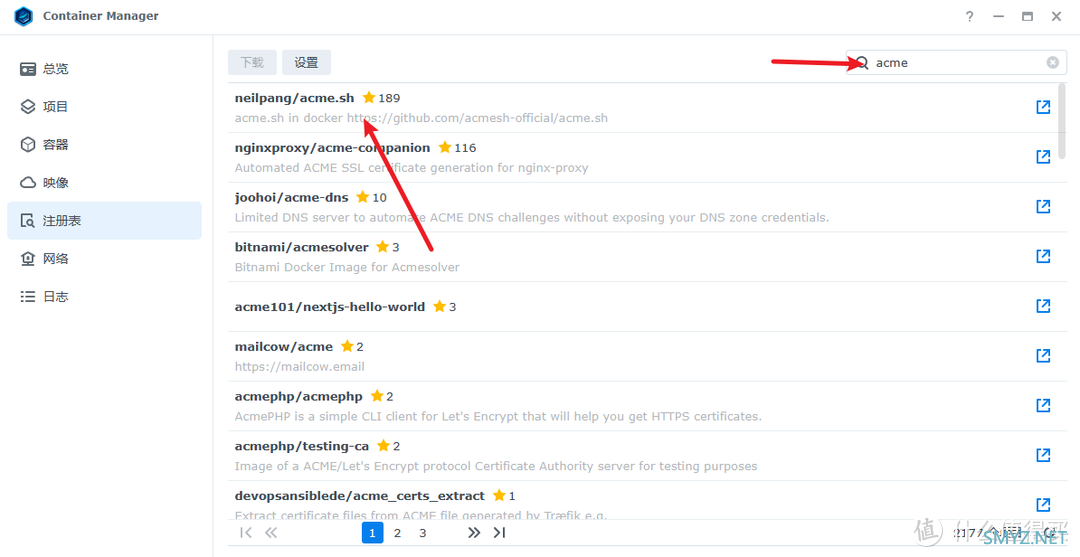Open external link for acme101/nextjs-hello-world
1080x557 pixels.
click(x=1043, y=306)
